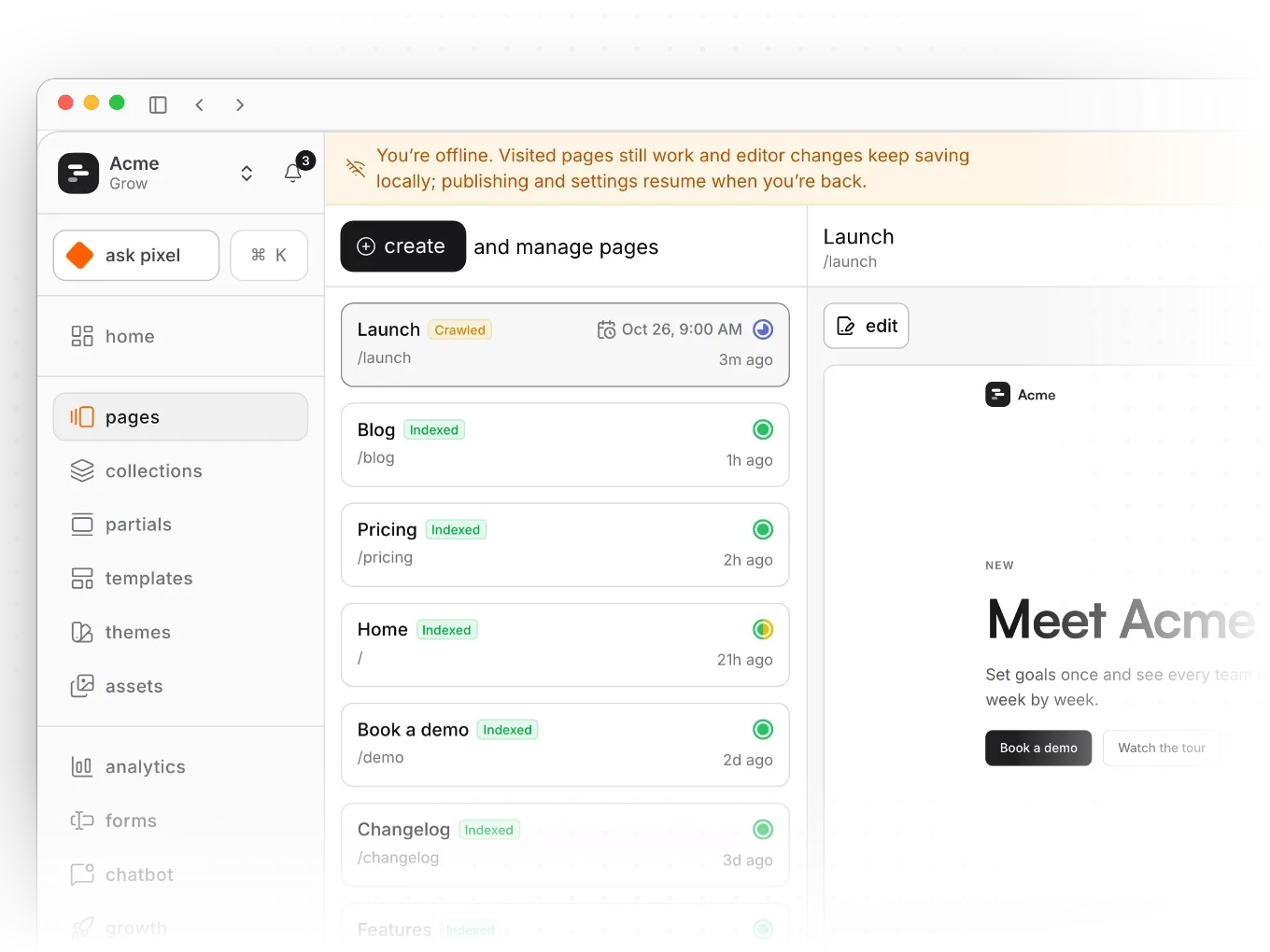Click the Indexed badge on Pricing

click(x=456, y=529)
